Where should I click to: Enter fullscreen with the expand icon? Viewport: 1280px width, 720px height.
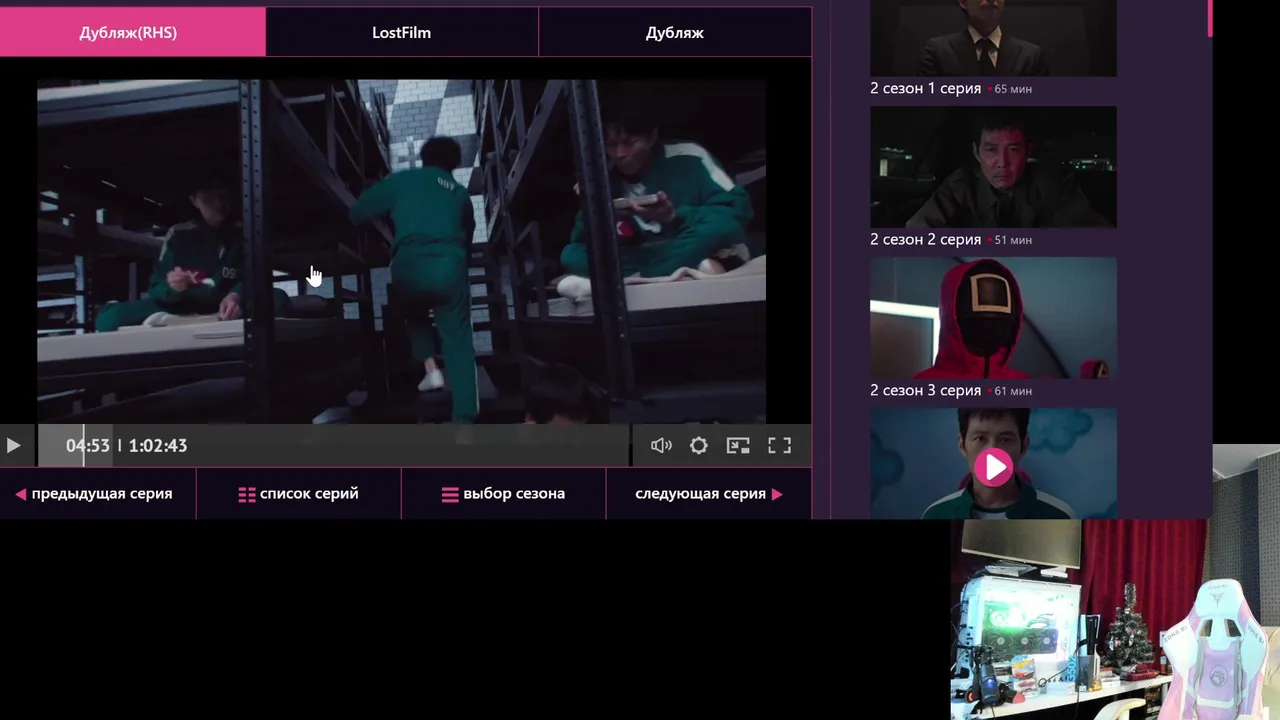[779, 446]
